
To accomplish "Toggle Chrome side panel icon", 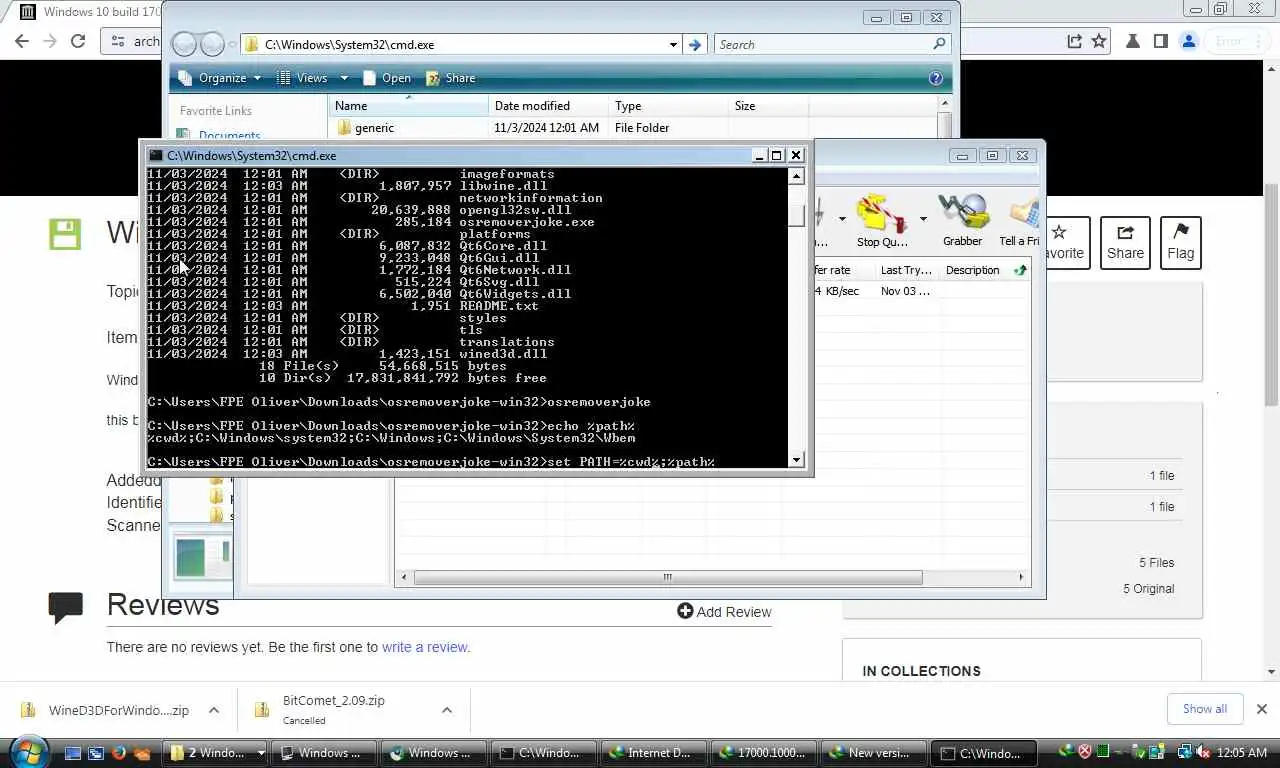I will click(1161, 41).
